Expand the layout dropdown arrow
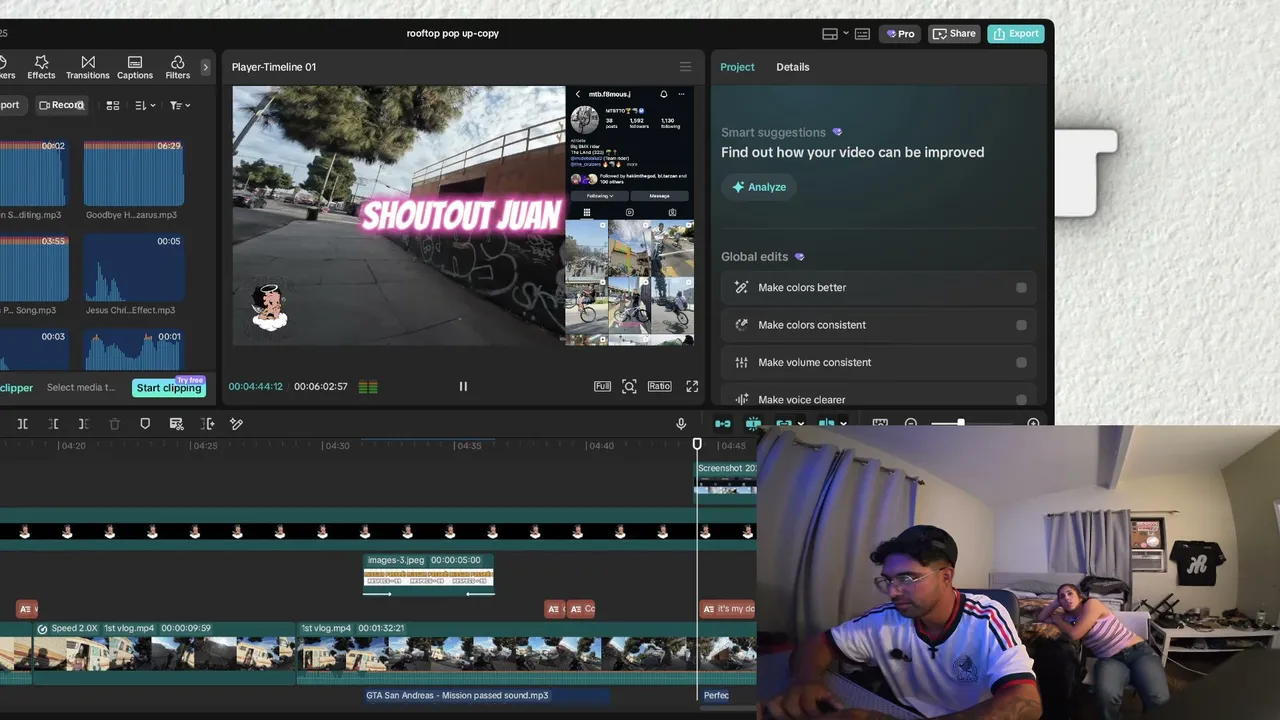1280x720 pixels. click(846, 33)
